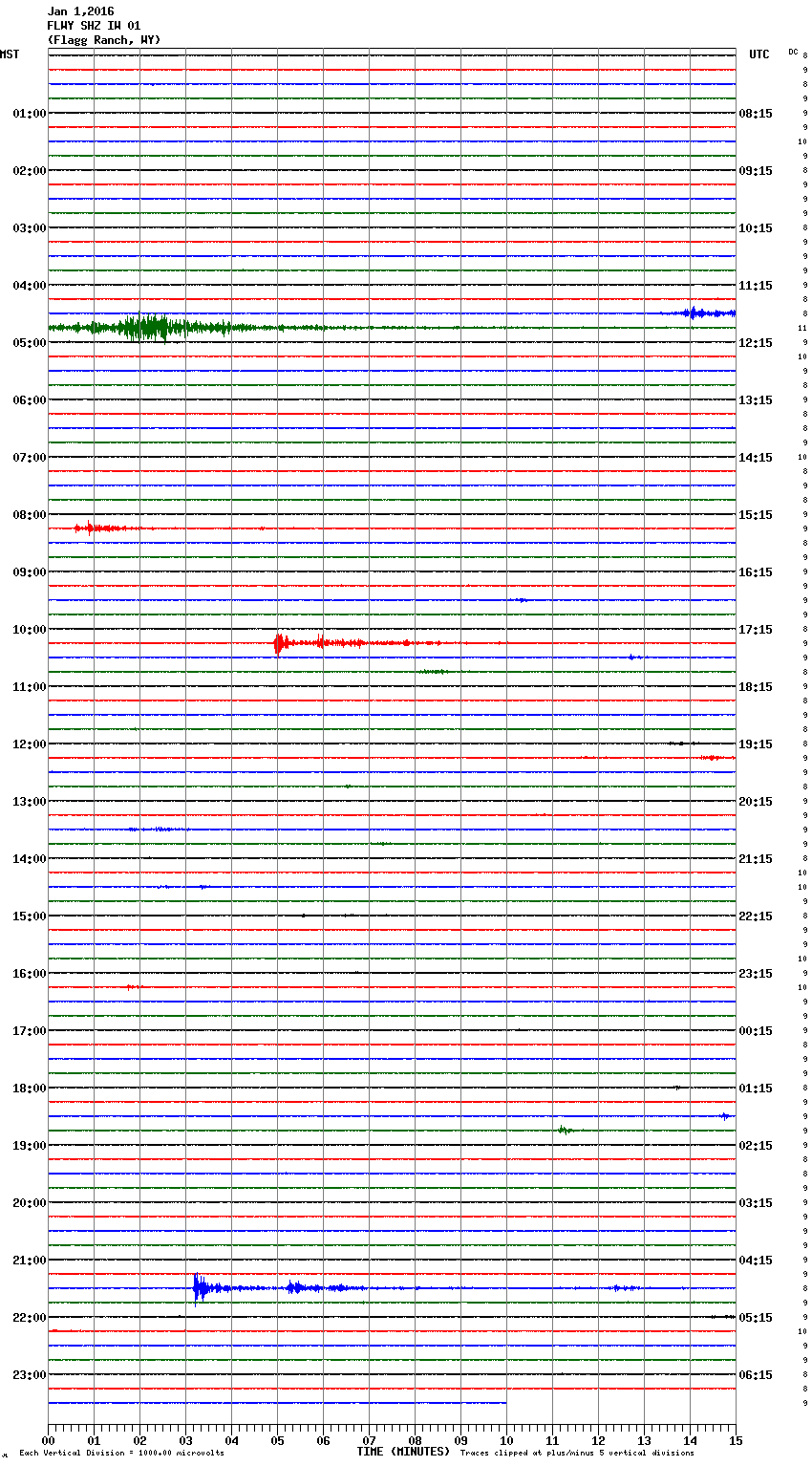Click the MST timezone header
812x1466 pixels.
click(10, 54)
